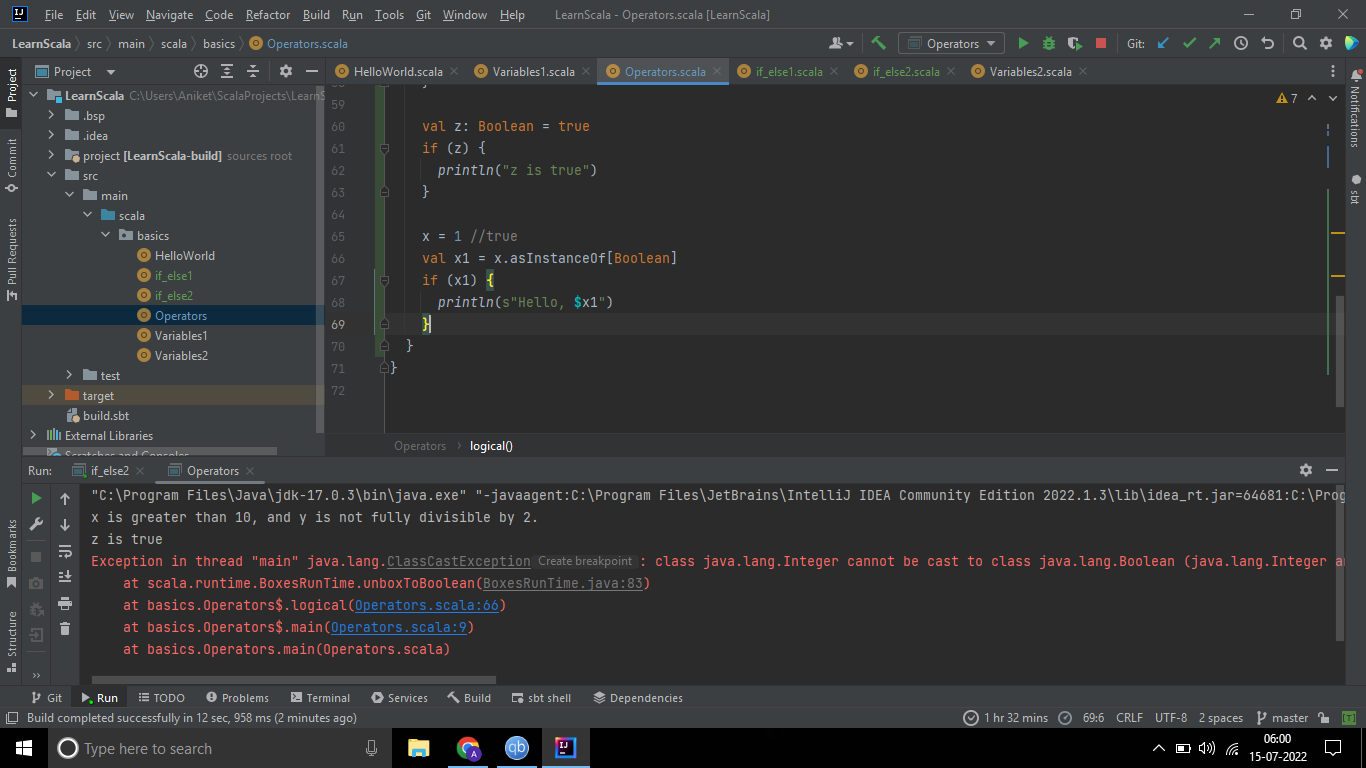The width and height of the screenshot is (1366, 768).
Task: Collapse the src folder
Action: pyautogui.click(x=51, y=175)
